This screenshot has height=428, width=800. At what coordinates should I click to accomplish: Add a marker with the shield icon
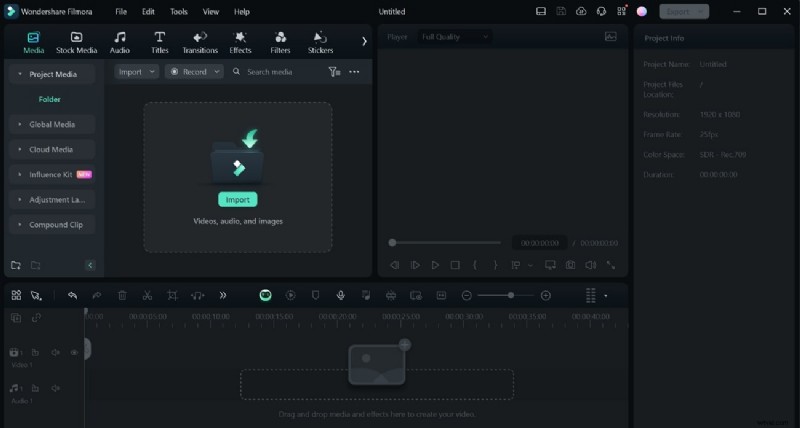click(315, 295)
